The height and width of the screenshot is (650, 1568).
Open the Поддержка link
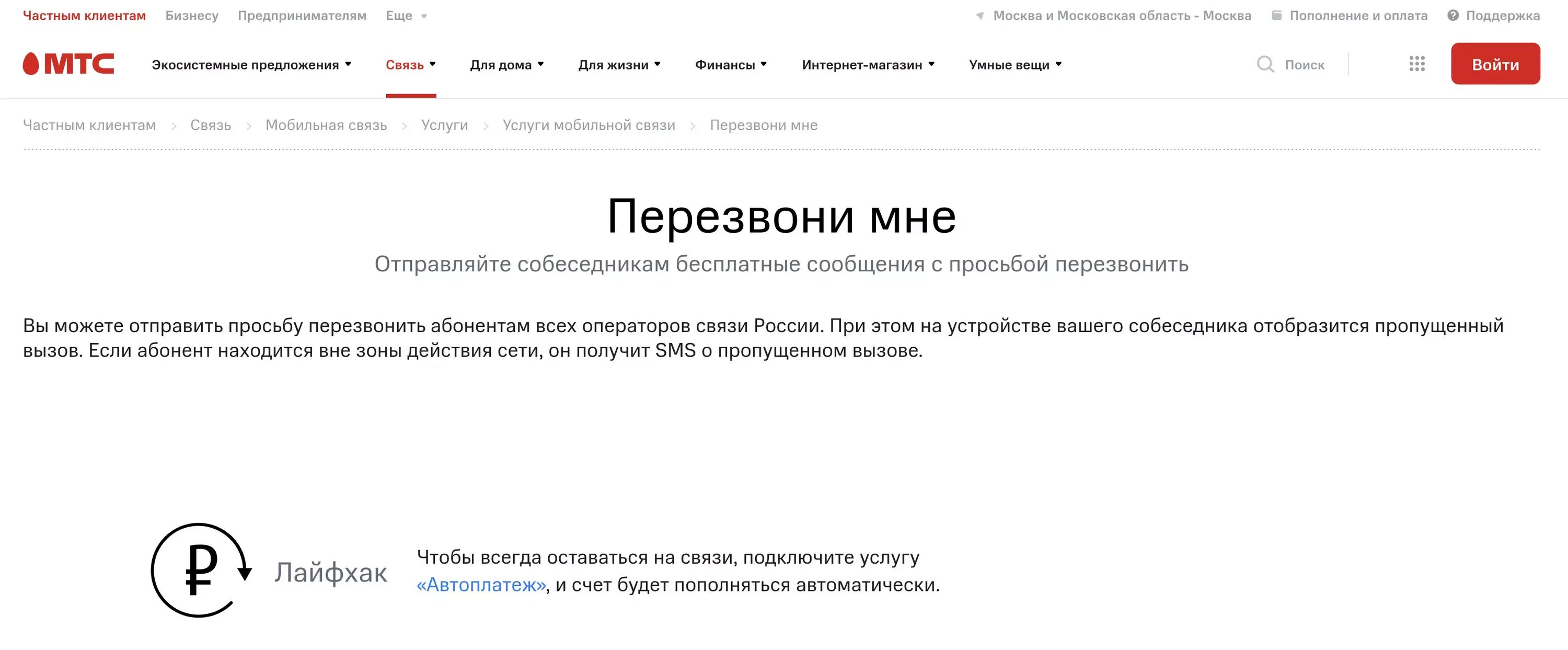point(1503,16)
